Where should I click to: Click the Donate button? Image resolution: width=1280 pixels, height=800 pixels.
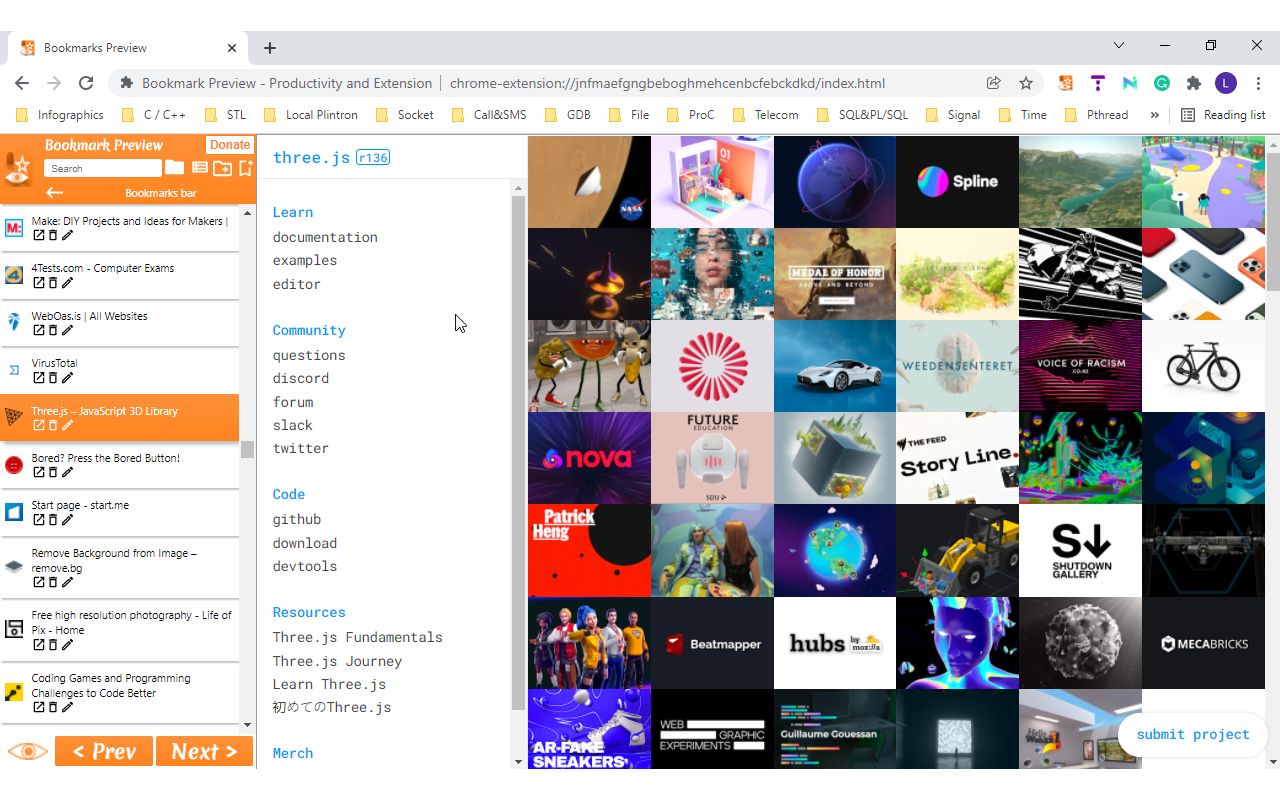230,145
